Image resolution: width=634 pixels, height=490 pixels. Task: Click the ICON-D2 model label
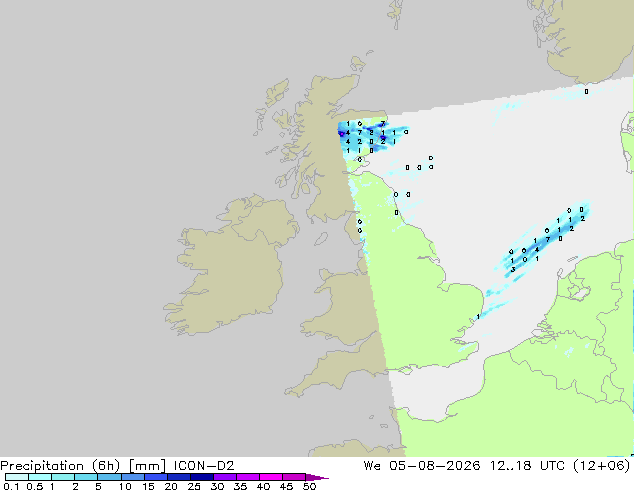pyautogui.click(x=204, y=466)
